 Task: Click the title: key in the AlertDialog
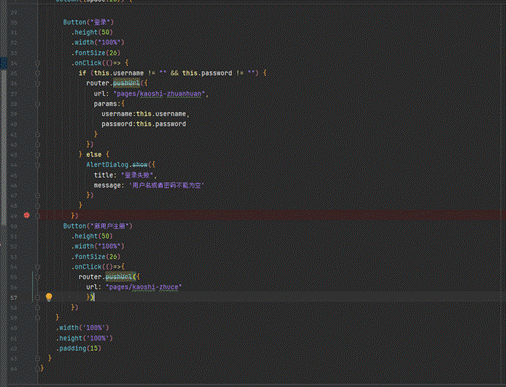[x=104, y=175]
